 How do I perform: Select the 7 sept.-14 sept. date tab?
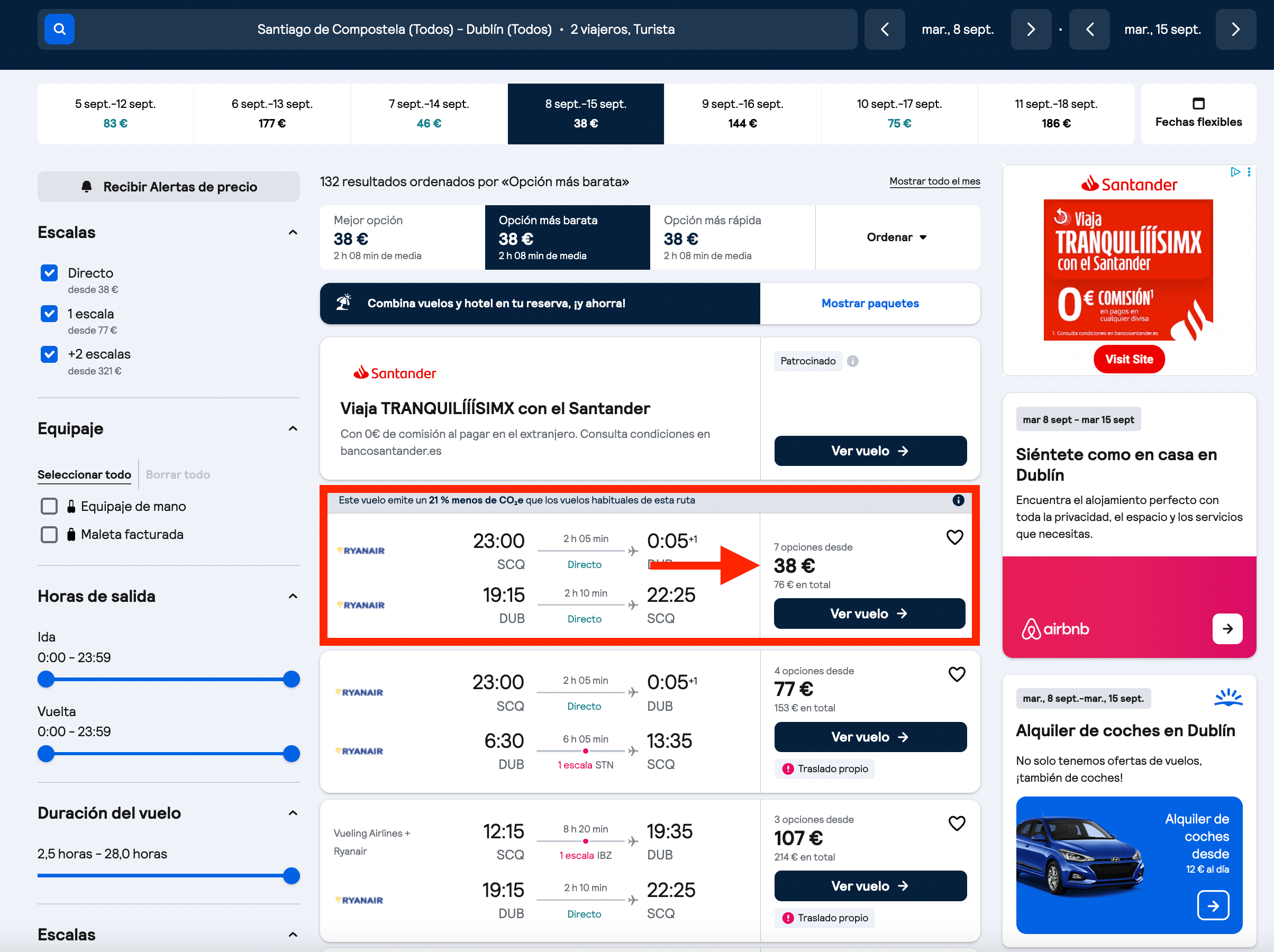click(429, 114)
